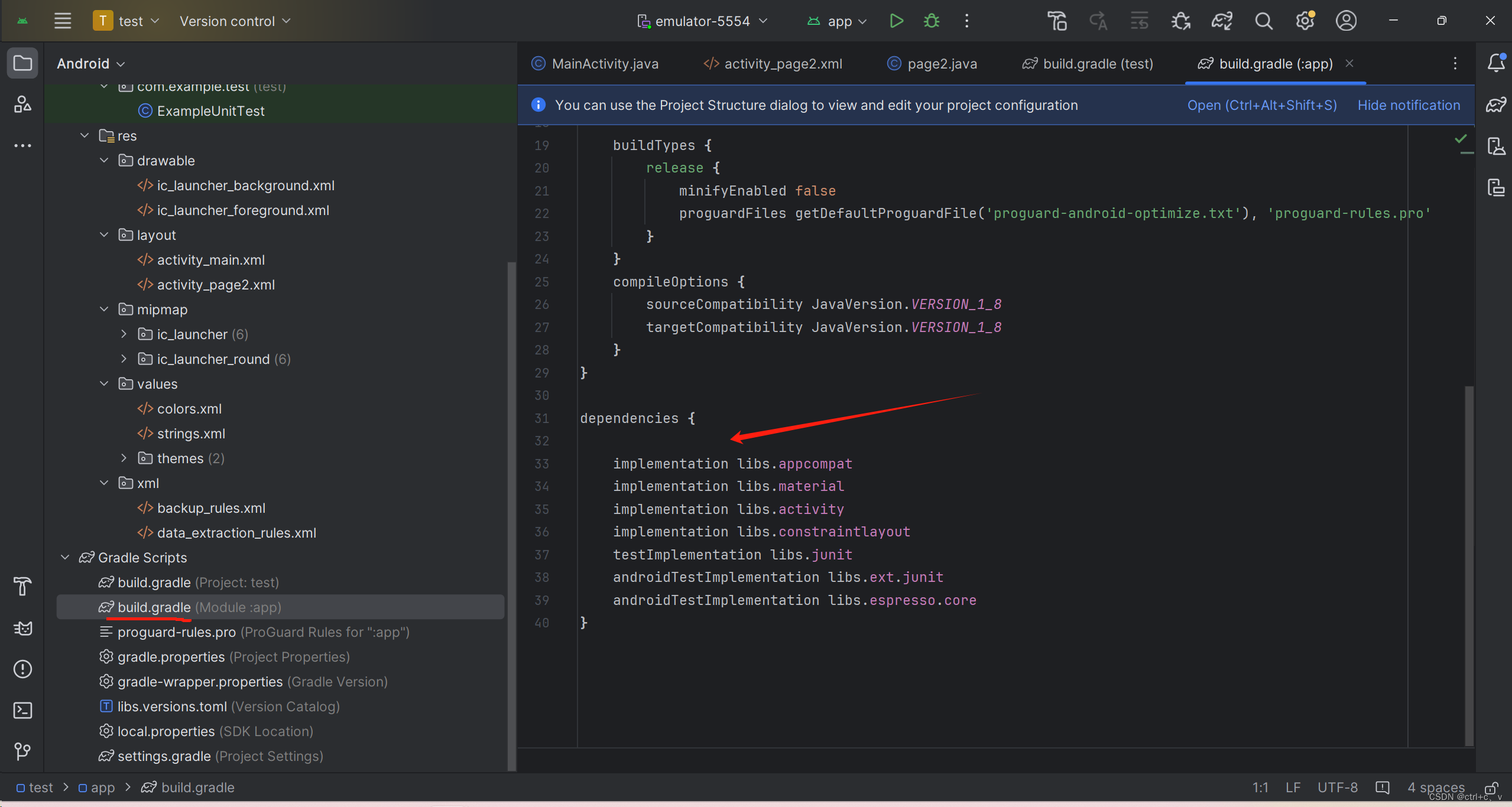The height and width of the screenshot is (807, 1512).
Task: Switch to page2.java tab
Action: 932,63
